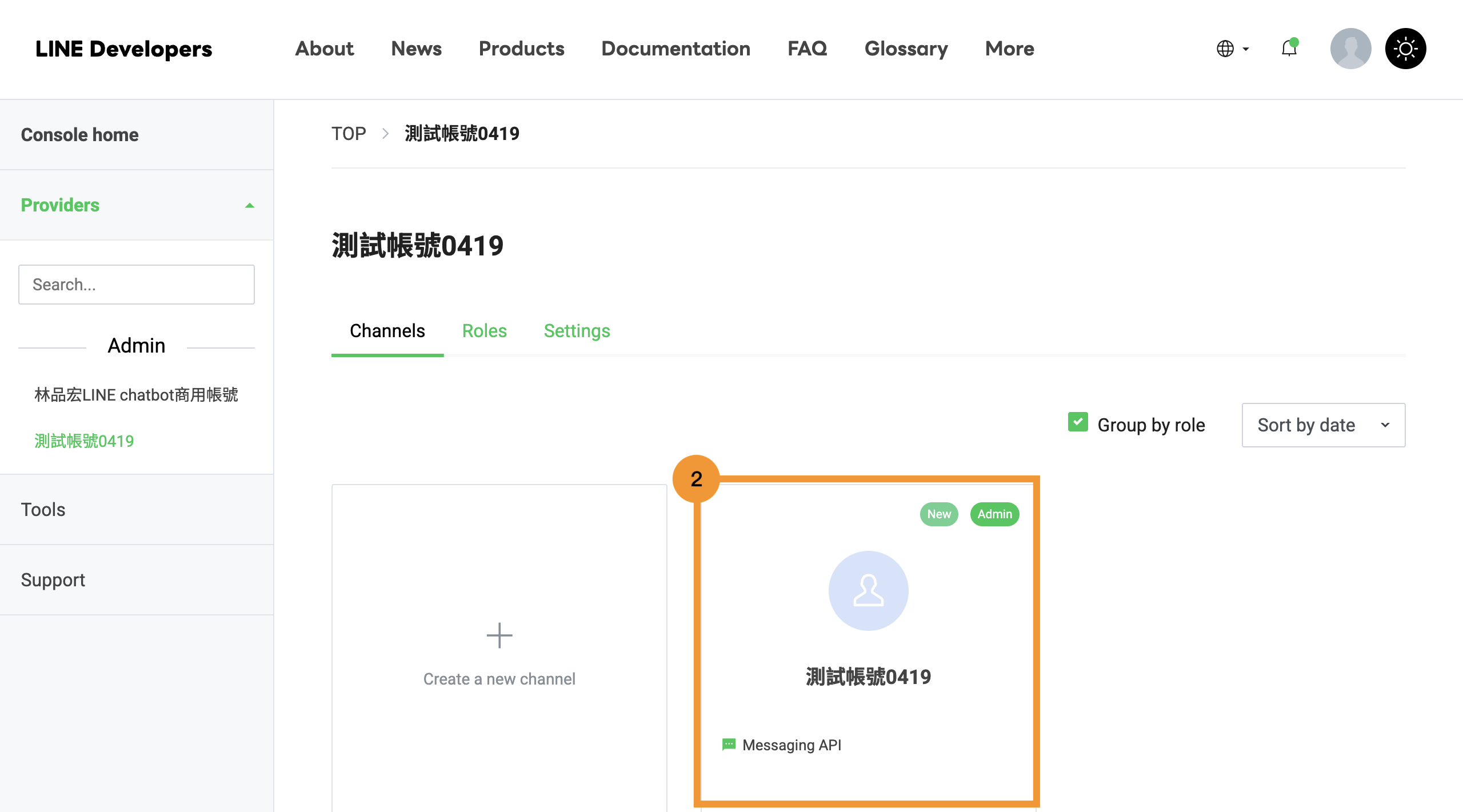The width and height of the screenshot is (1463, 812).
Task: Switch to the Roles tab
Action: [484, 331]
